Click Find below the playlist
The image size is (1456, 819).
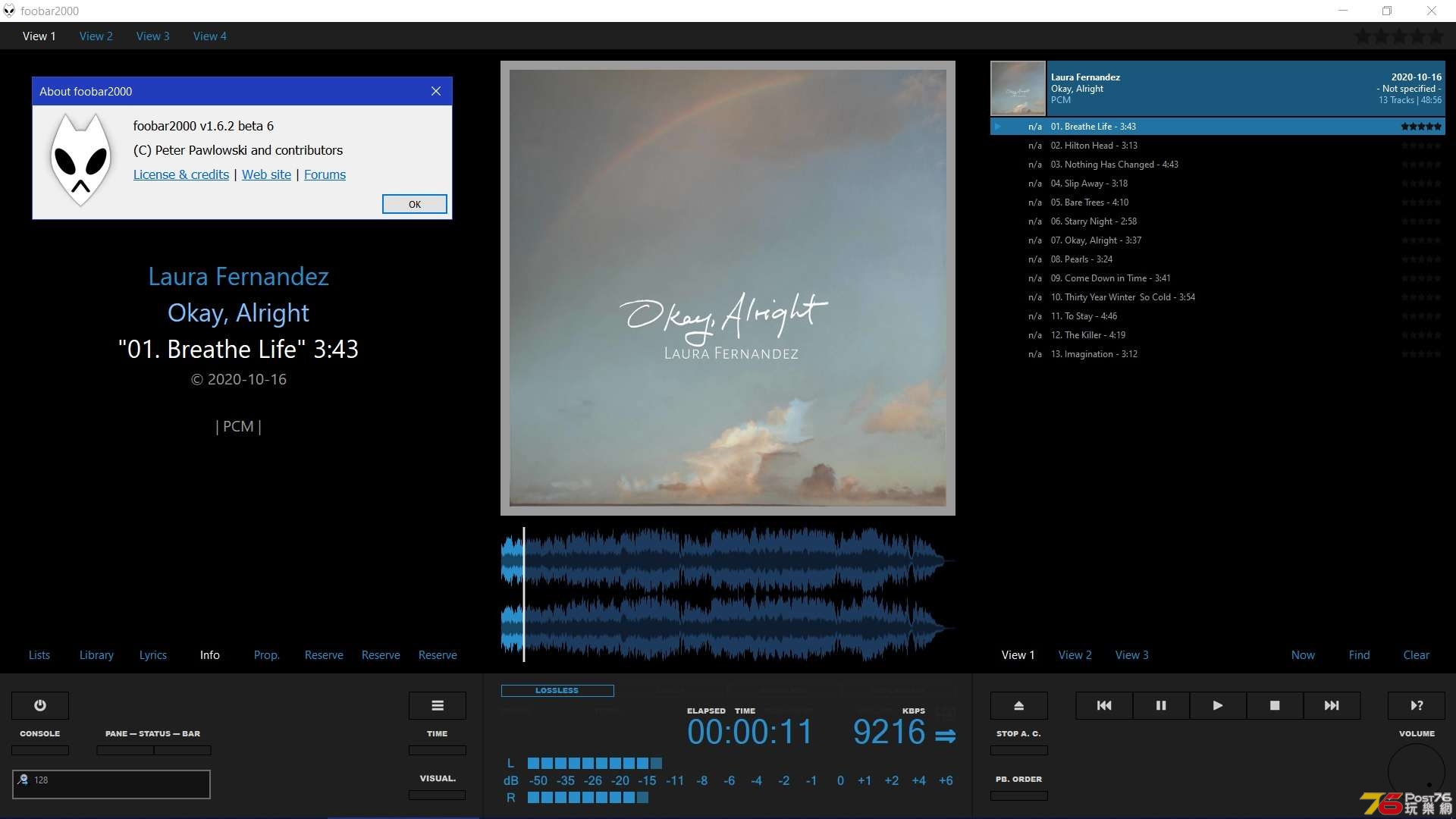click(1360, 655)
